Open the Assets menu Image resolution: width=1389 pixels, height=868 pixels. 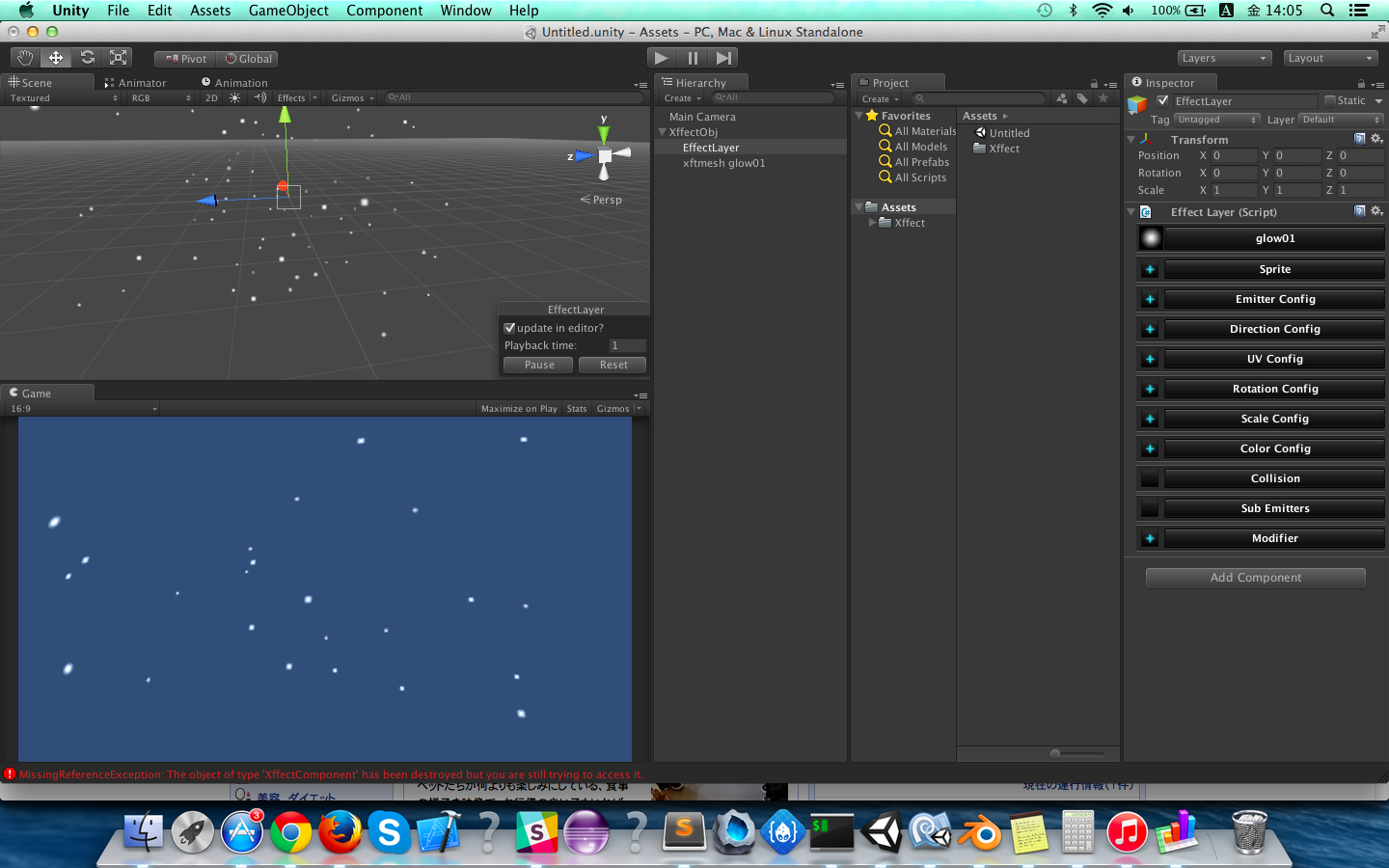pos(210,11)
